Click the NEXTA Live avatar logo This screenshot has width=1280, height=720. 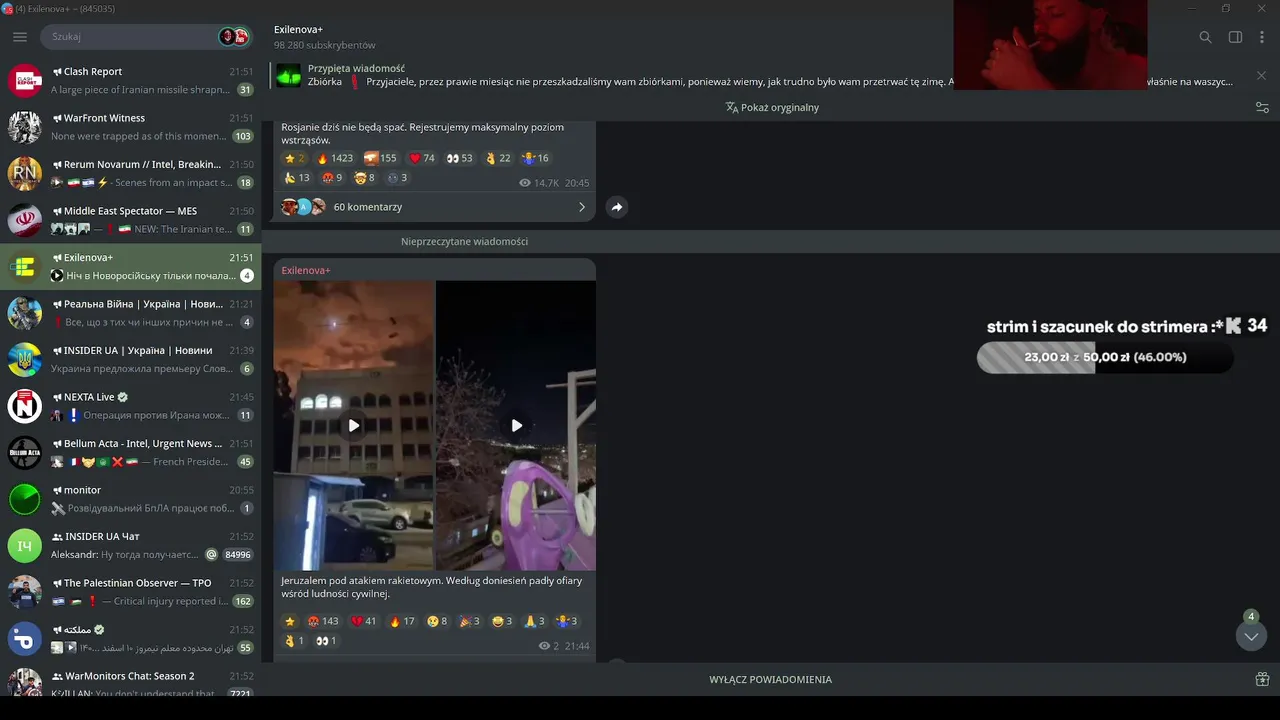[25, 406]
